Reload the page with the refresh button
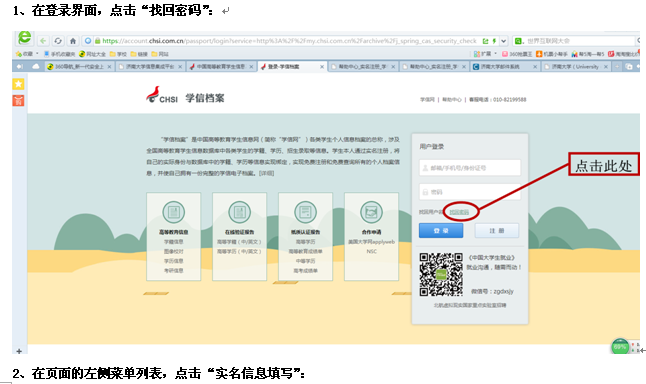The image size is (646, 384). [x=58, y=41]
